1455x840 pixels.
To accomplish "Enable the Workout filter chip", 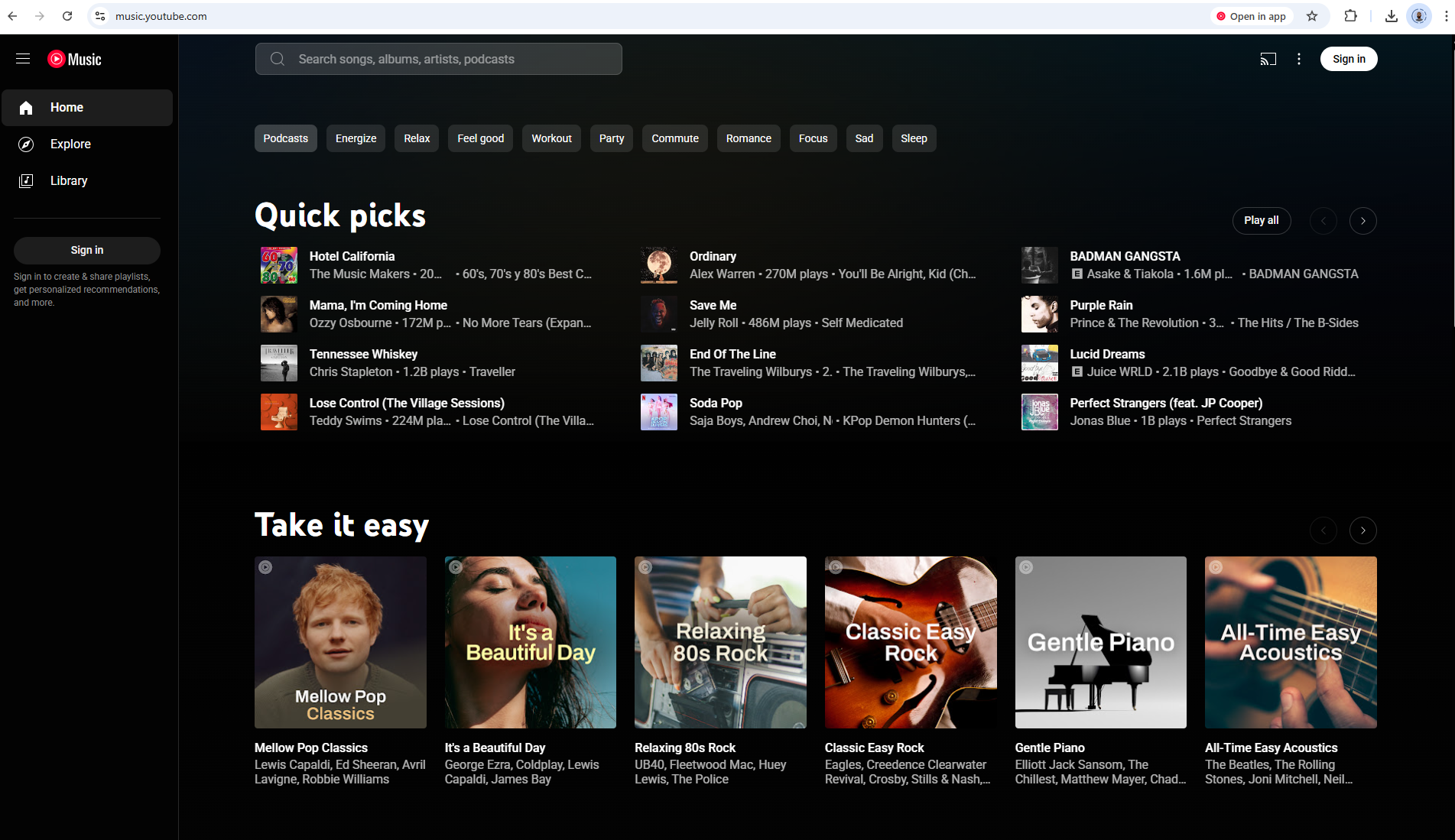I will [x=550, y=138].
